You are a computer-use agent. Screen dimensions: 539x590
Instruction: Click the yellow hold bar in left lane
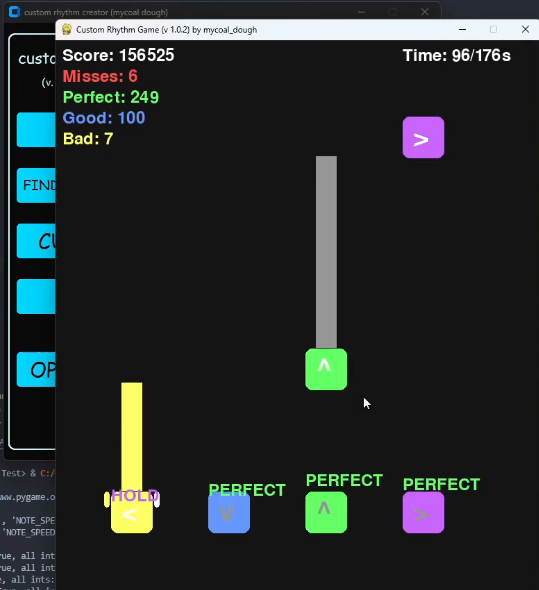tap(132, 437)
